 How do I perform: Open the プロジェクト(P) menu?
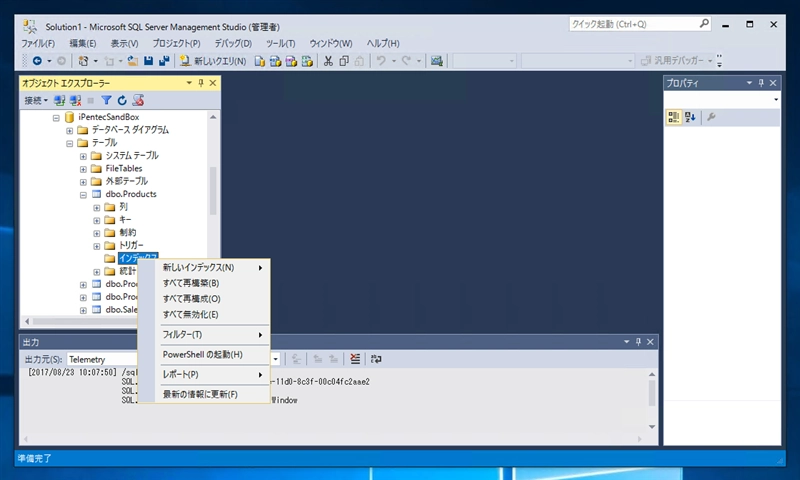tap(177, 43)
